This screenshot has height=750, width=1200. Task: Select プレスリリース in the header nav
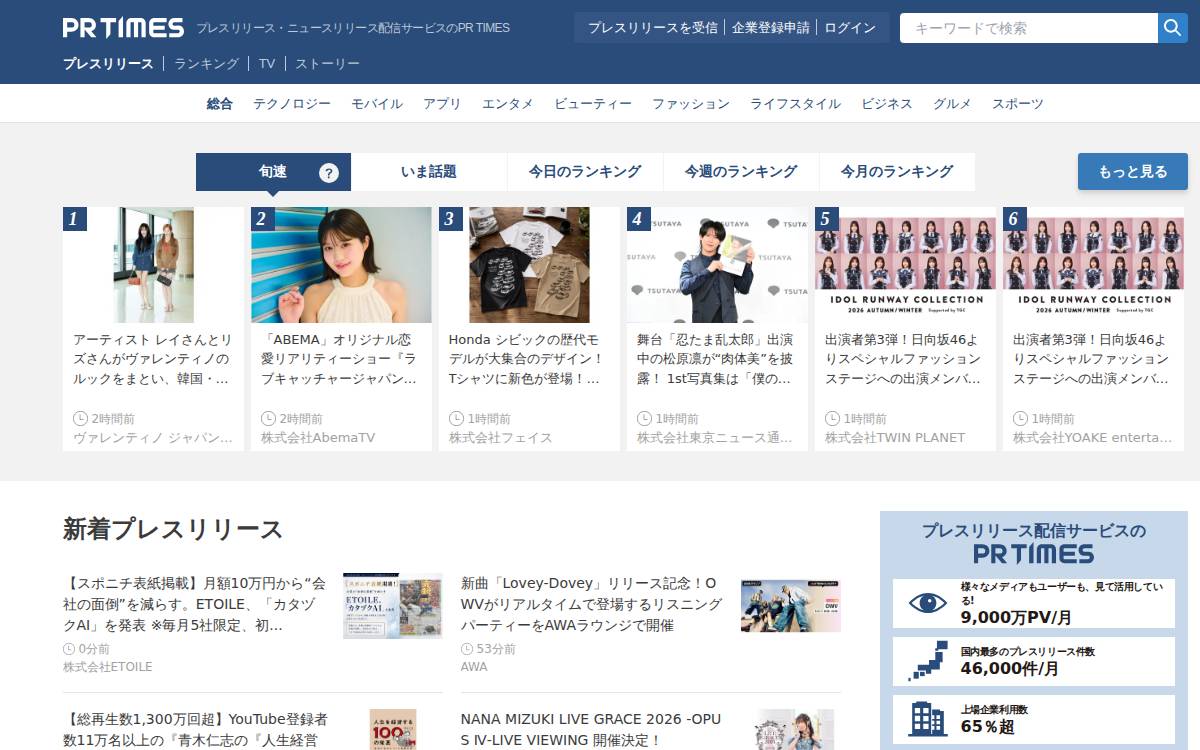(x=108, y=63)
